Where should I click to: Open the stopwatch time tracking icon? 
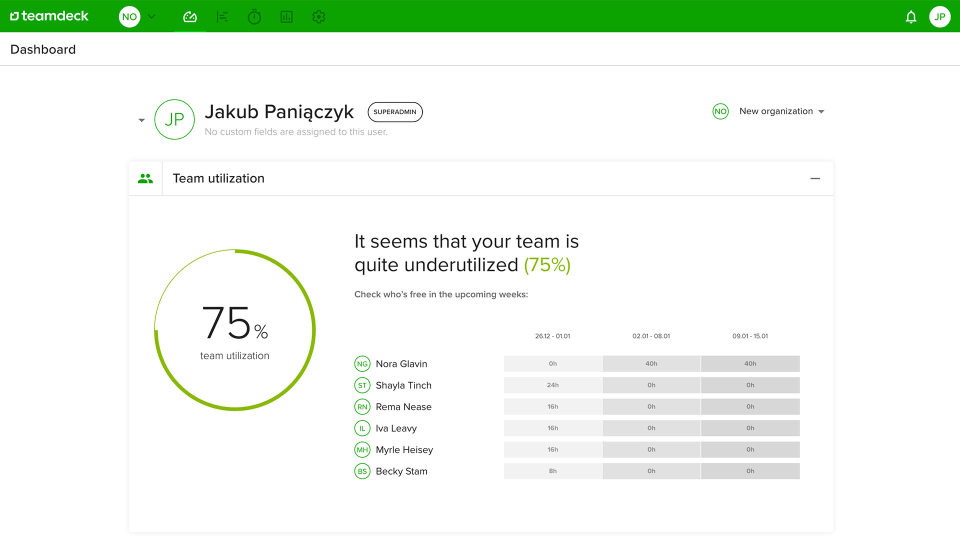click(x=254, y=17)
